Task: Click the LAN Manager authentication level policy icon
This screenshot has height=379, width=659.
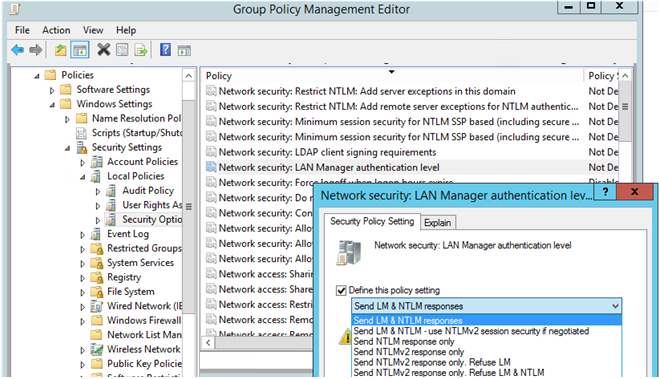Action: click(x=211, y=167)
